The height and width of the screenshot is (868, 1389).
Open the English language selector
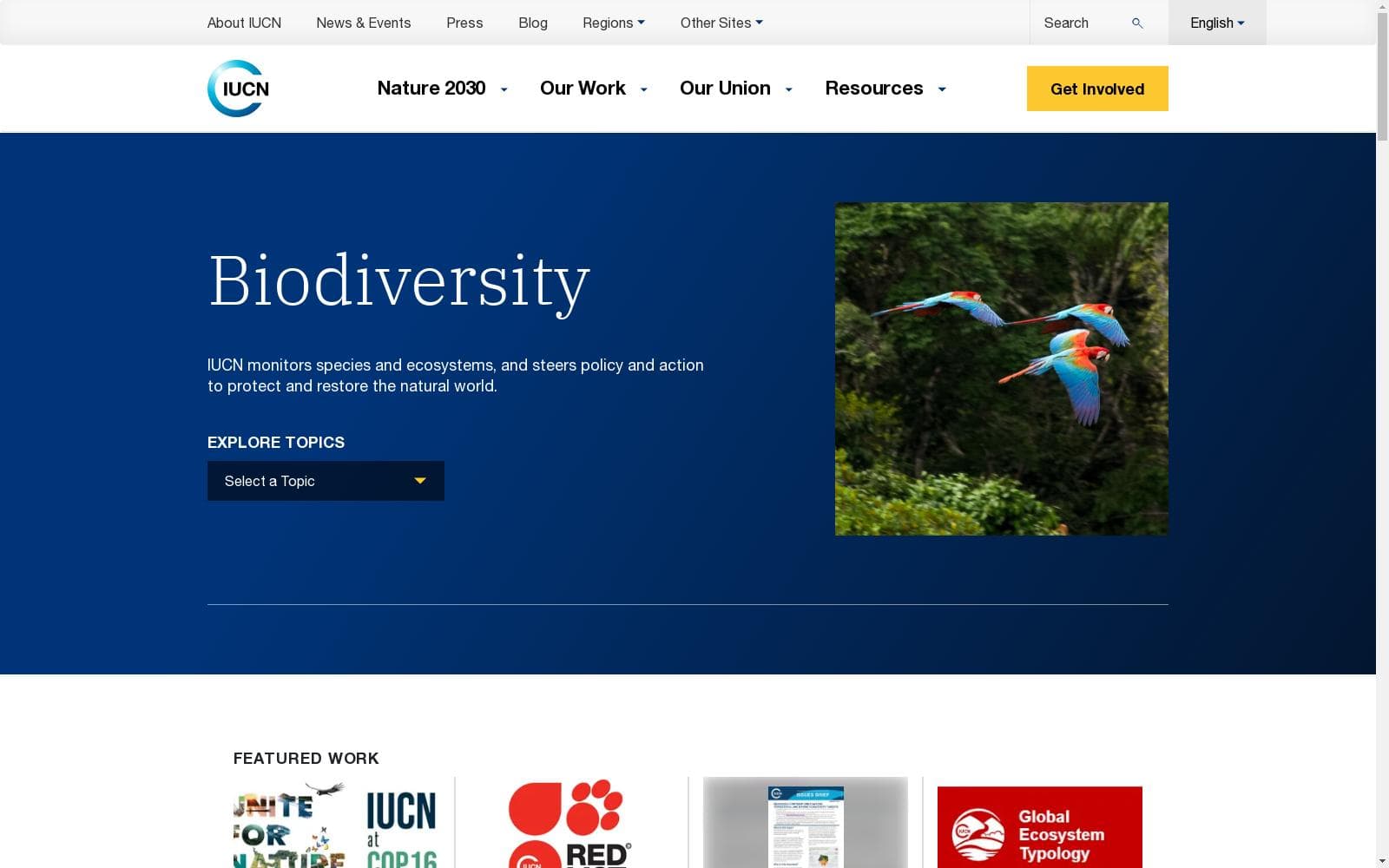(1217, 23)
